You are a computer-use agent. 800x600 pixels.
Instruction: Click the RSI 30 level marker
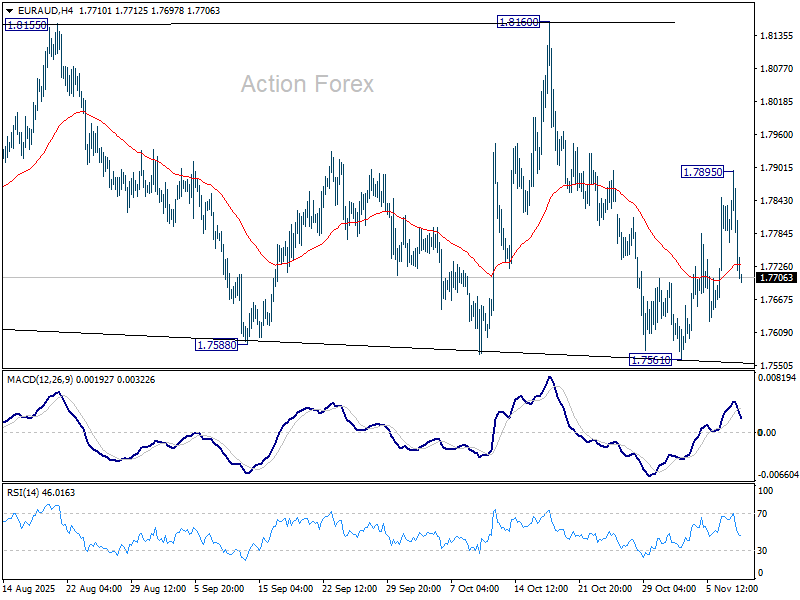(x=762, y=550)
